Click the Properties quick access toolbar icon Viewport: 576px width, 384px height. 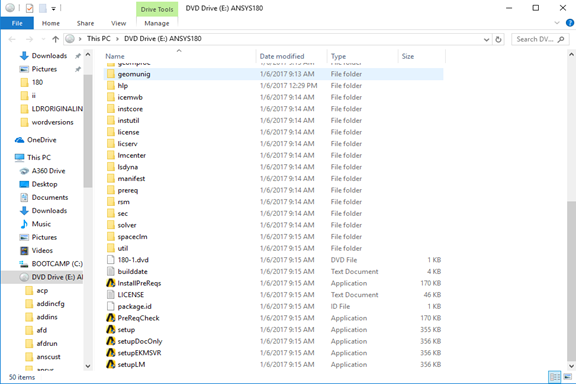[29, 8]
